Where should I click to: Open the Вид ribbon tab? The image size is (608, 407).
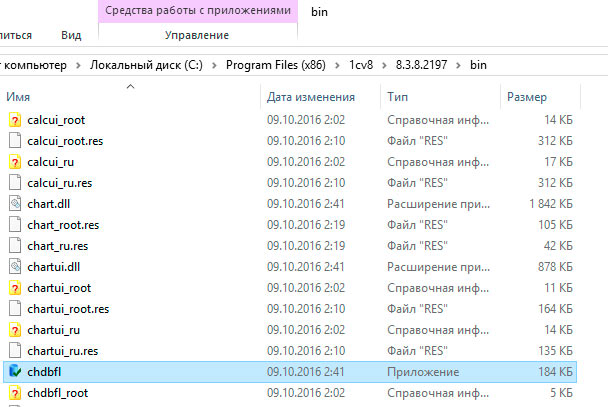(71, 35)
